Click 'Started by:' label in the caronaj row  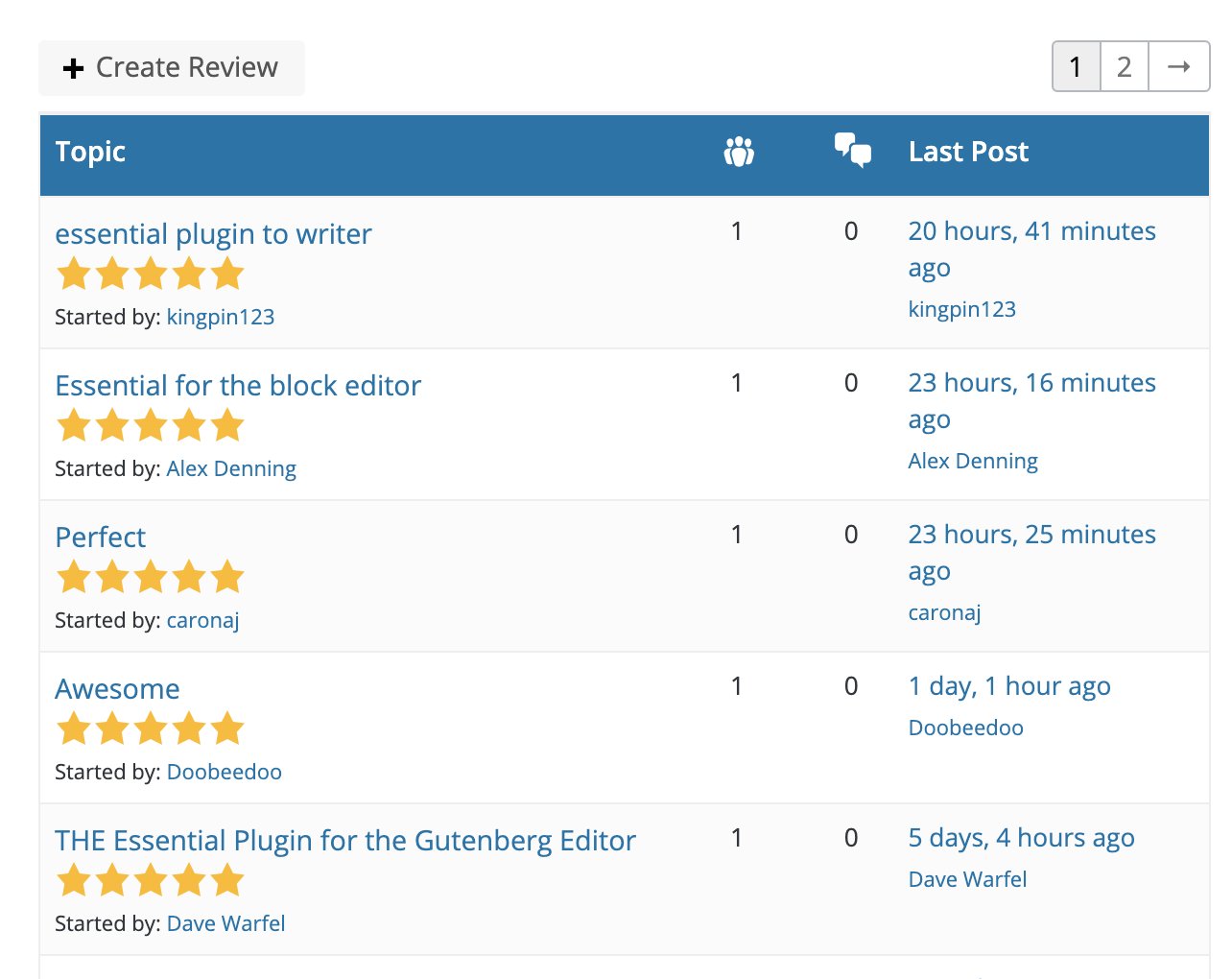[107, 620]
